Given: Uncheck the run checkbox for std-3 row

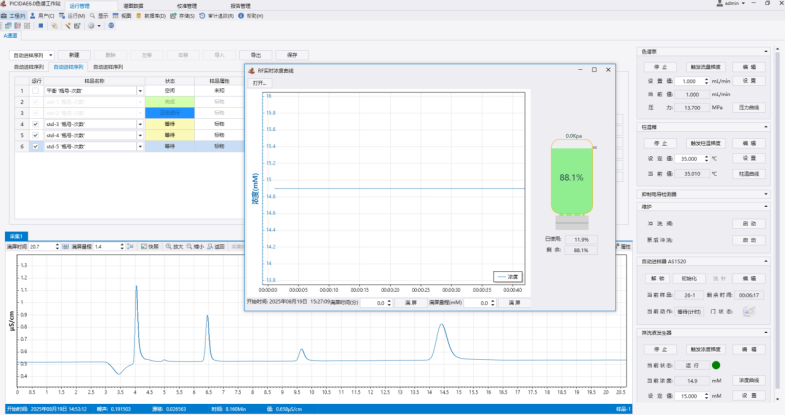Looking at the screenshot, I should [36, 124].
